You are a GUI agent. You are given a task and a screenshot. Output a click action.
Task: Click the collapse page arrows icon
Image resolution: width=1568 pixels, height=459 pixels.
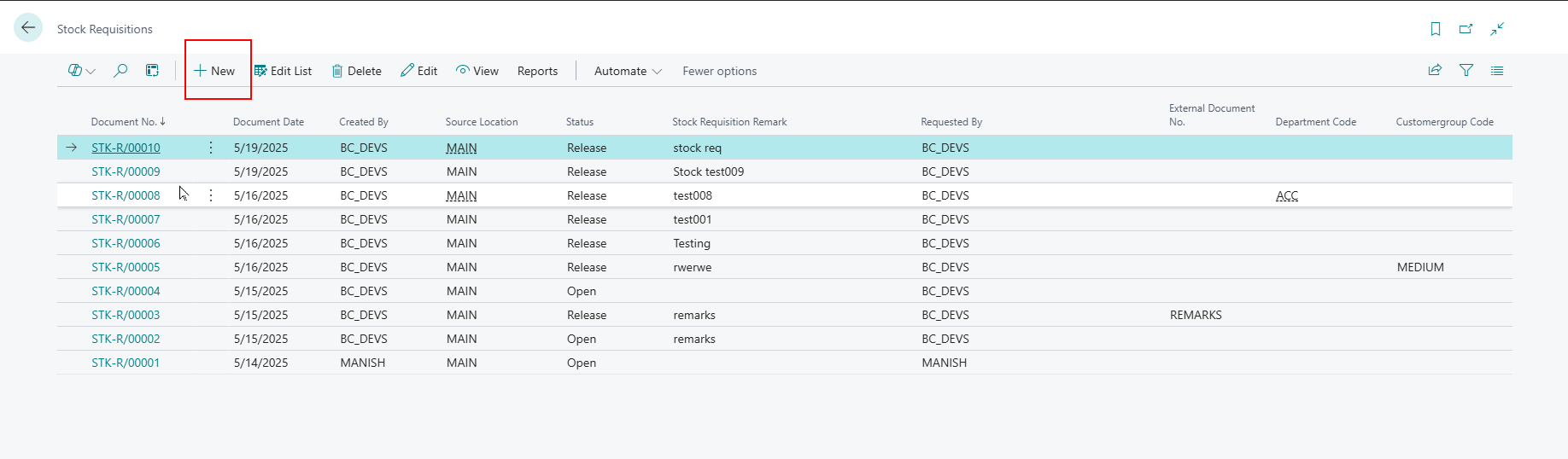1497,29
